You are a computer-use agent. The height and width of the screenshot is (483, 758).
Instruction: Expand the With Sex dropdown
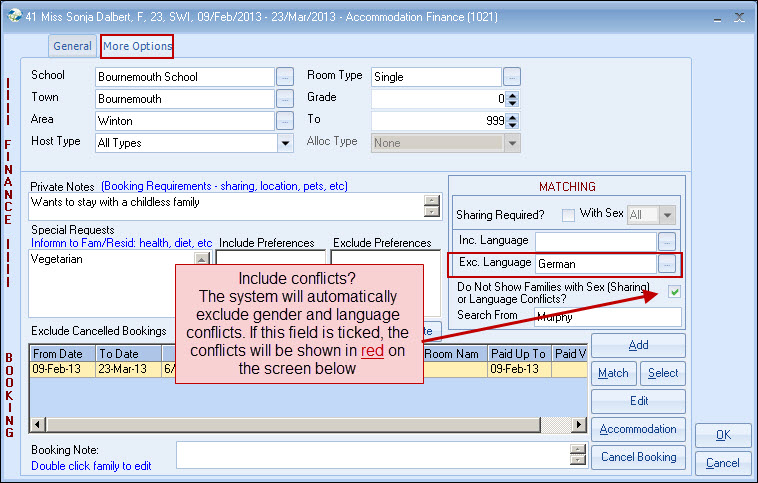(x=667, y=214)
